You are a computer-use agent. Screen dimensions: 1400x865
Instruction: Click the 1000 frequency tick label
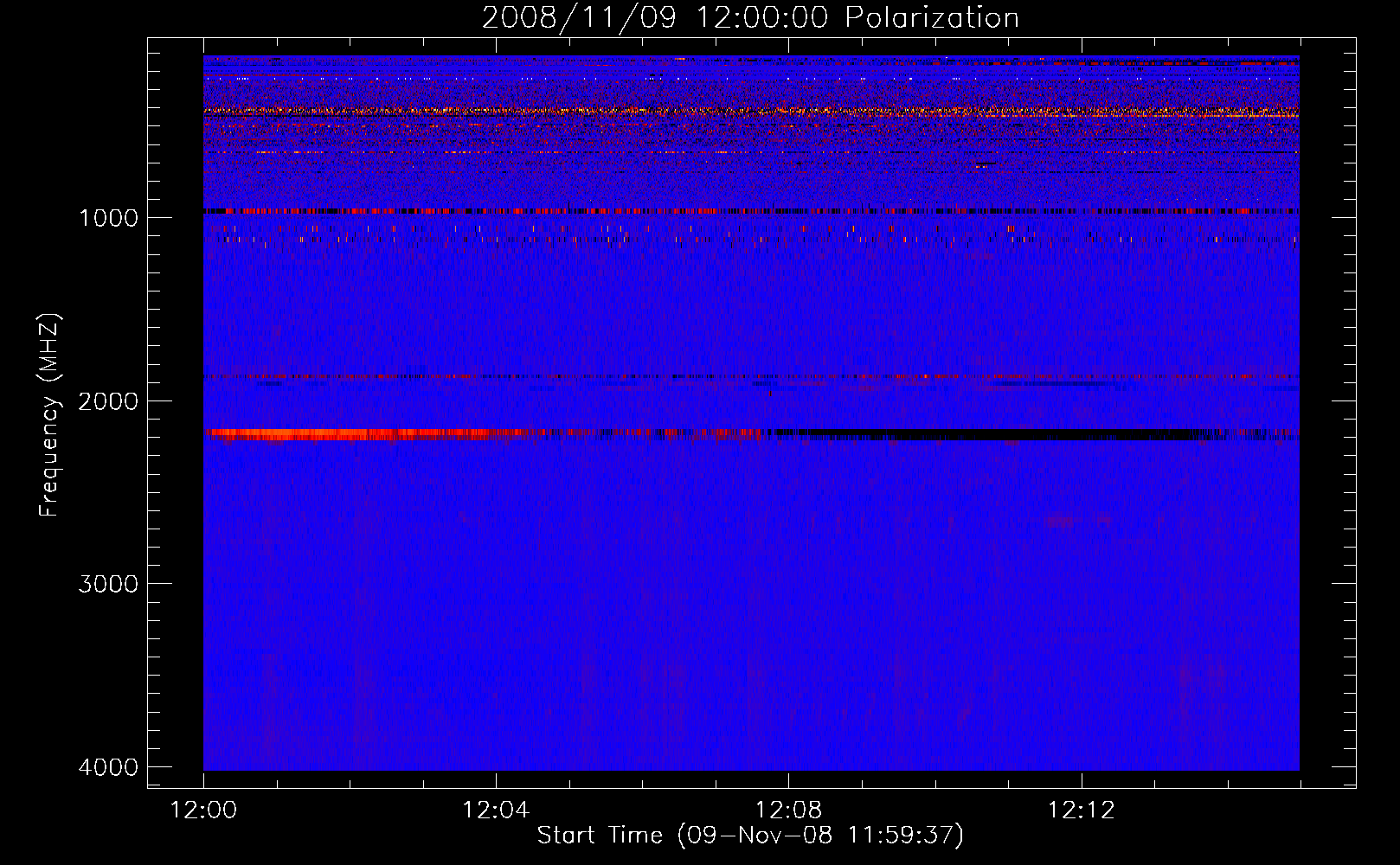pyautogui.click(x=108, y=218)
